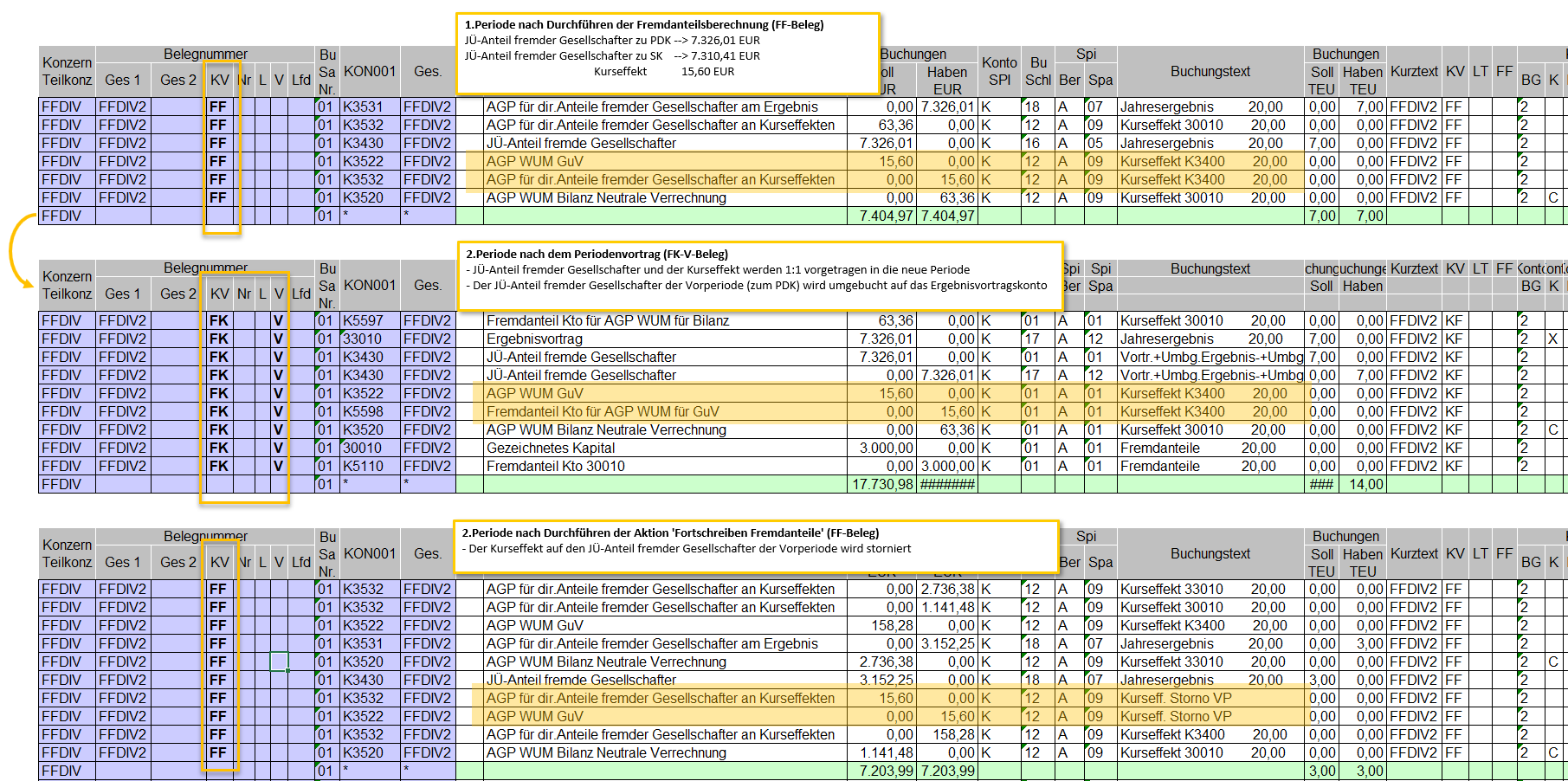Select account cell 33010

pyautogui.click(x=370, y=339)
